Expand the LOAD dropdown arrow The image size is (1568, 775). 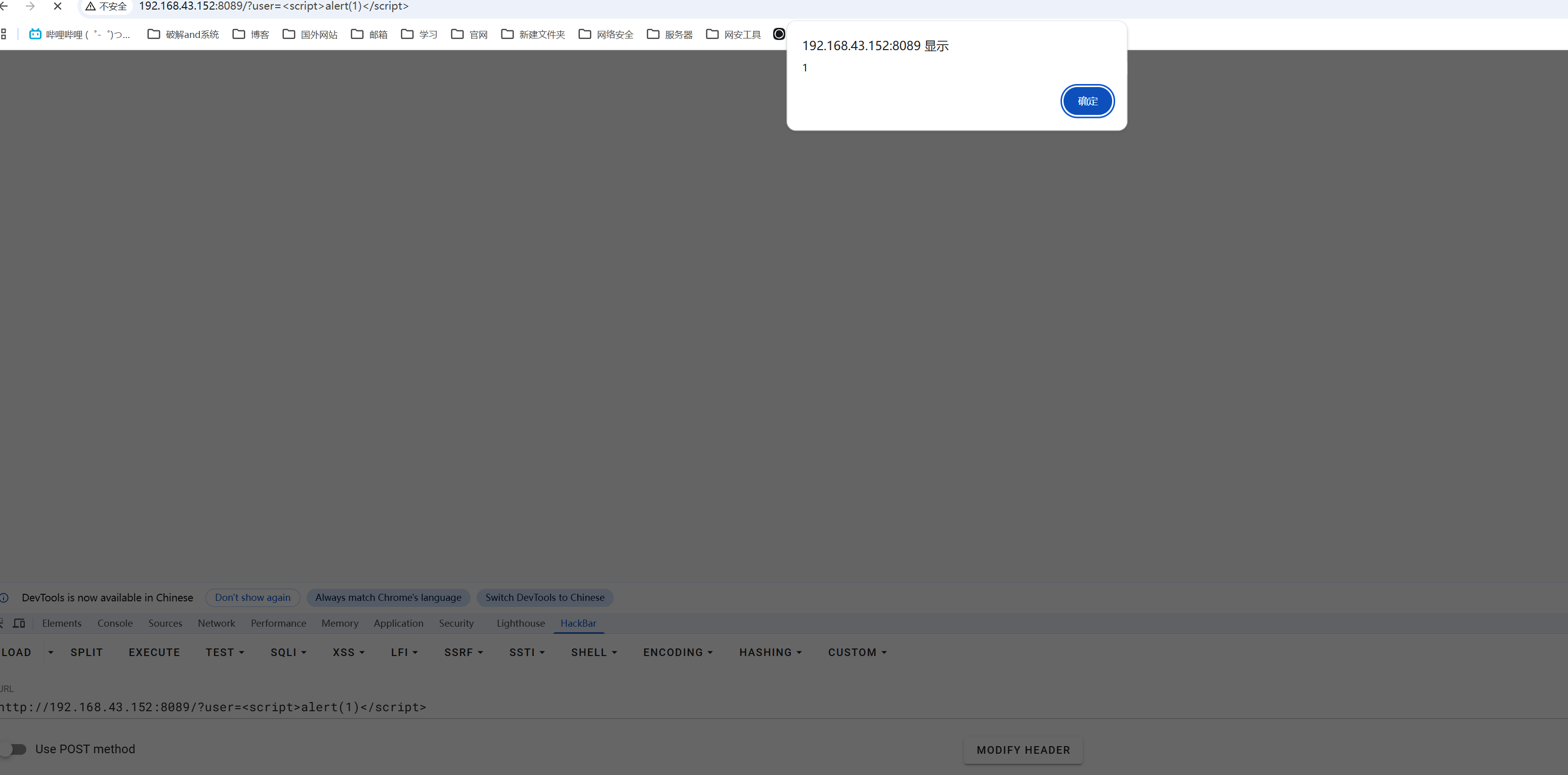tap(51, 652)
